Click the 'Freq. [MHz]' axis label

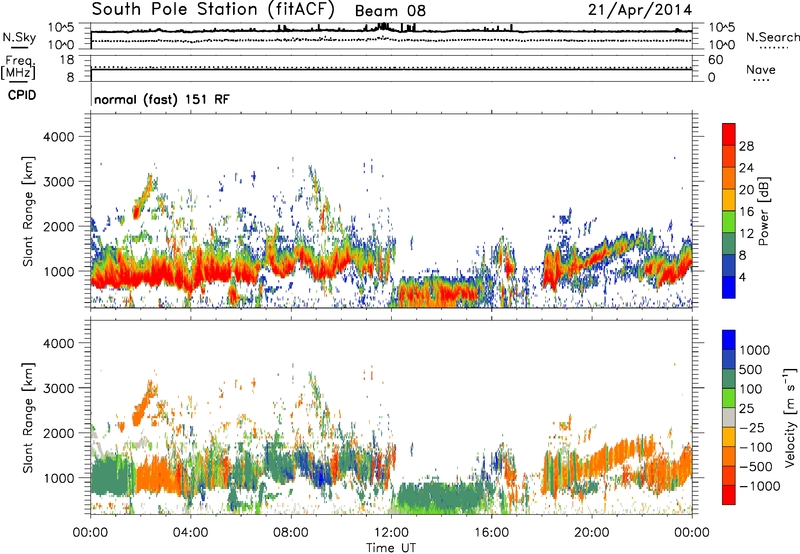point(18,68)
